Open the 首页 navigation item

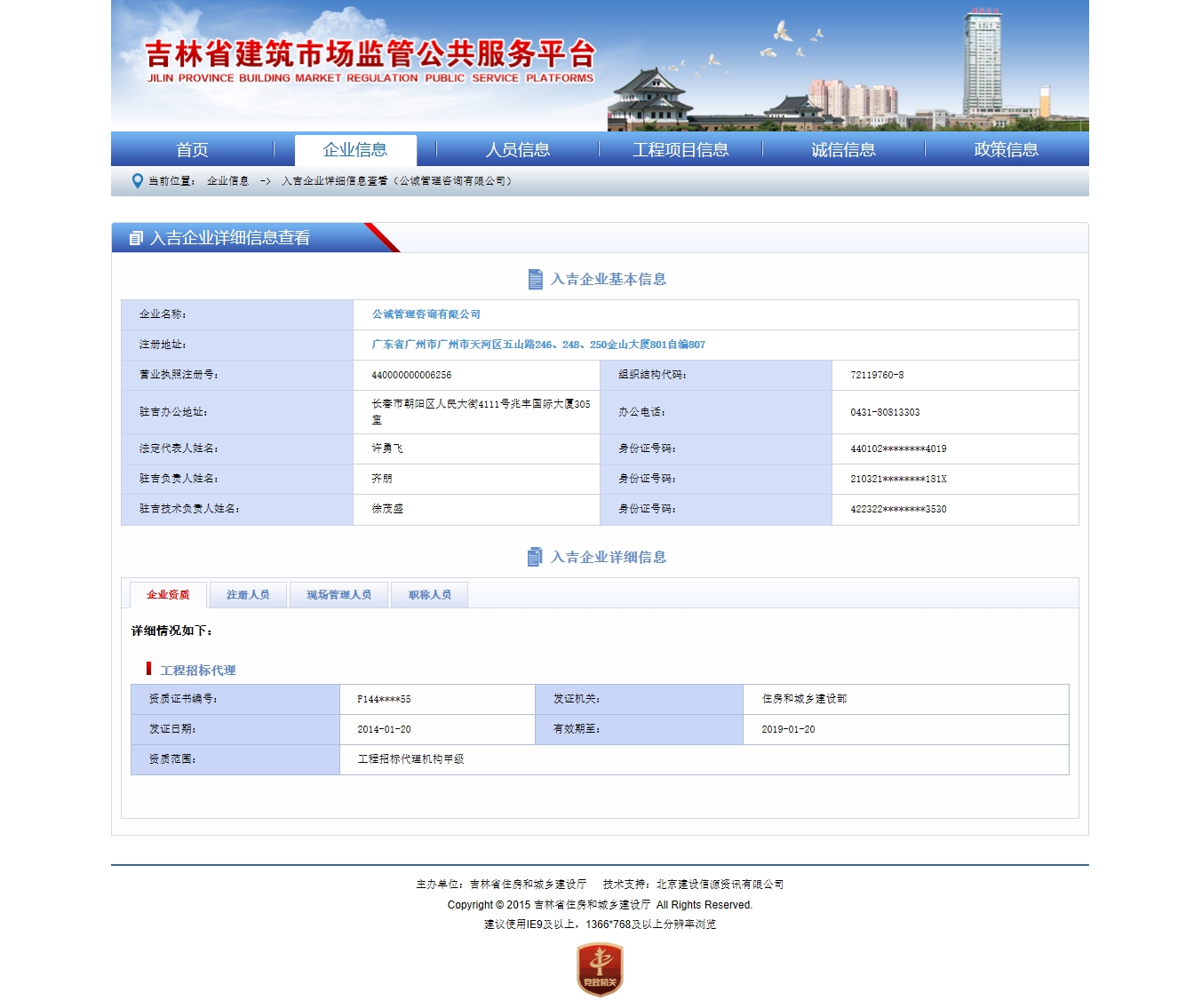[x=192, y=149]
